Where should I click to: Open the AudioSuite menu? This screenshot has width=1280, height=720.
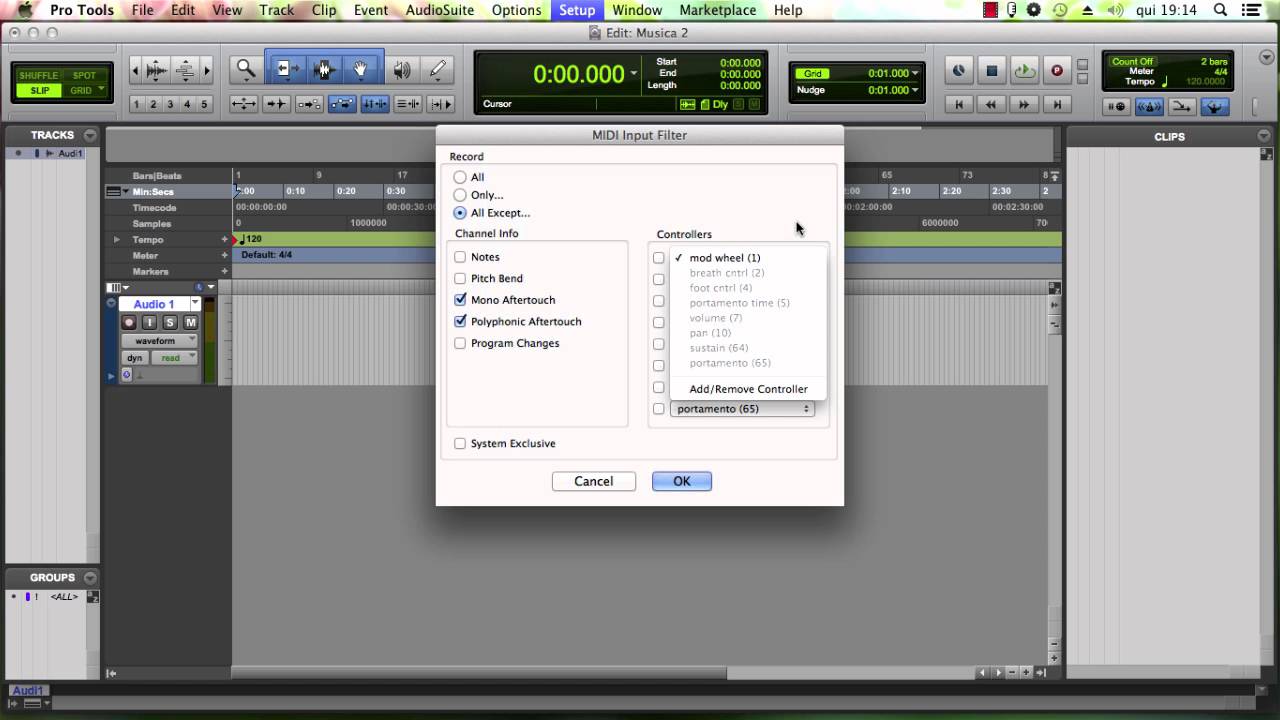tap(439, 10)
